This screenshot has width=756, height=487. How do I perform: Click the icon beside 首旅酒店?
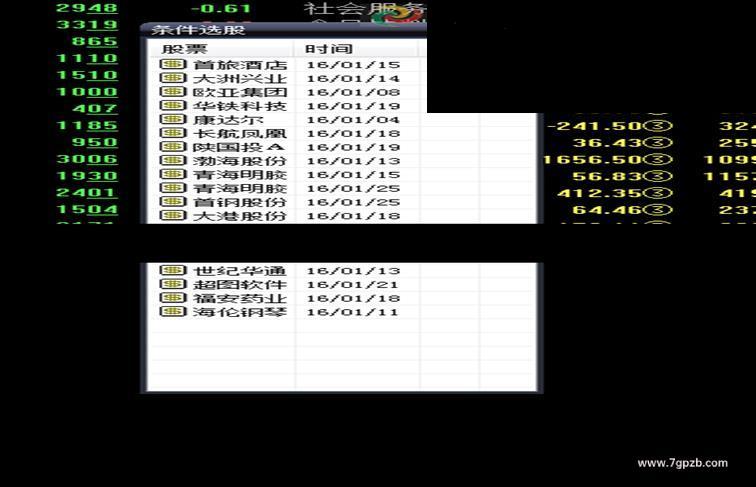click(173, 64)
